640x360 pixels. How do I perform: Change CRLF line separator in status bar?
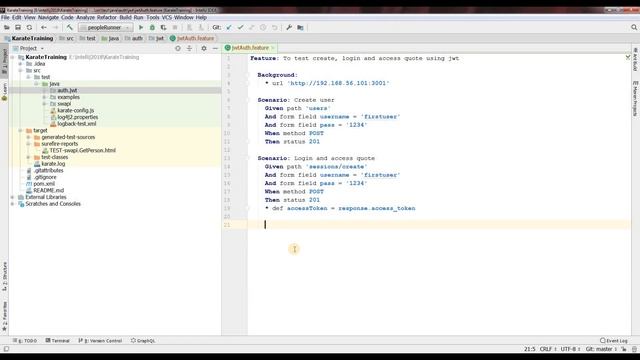(548, 349)
